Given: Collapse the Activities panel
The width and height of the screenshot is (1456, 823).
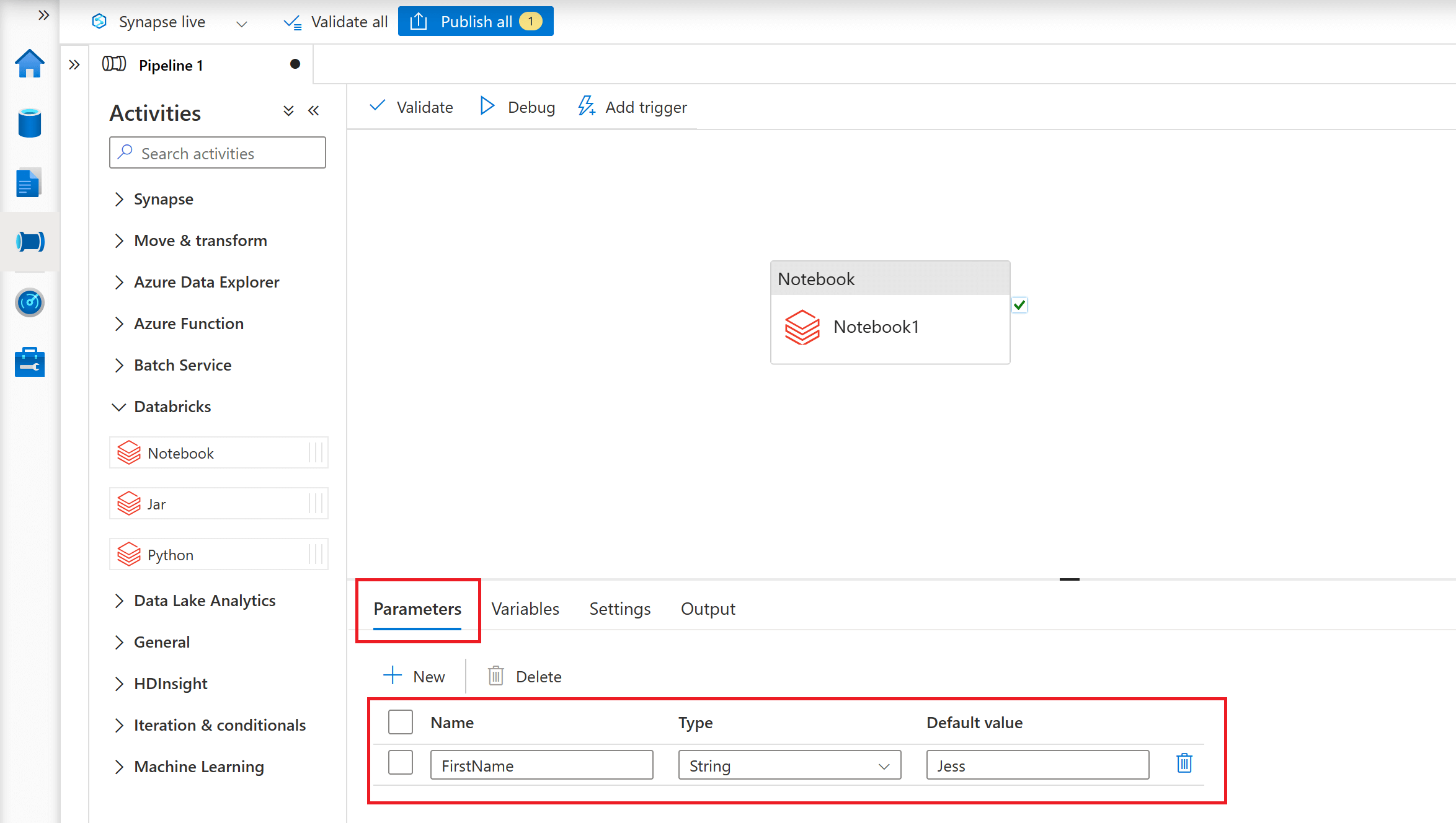Looking at the screenshot, I should click(314, 111).
